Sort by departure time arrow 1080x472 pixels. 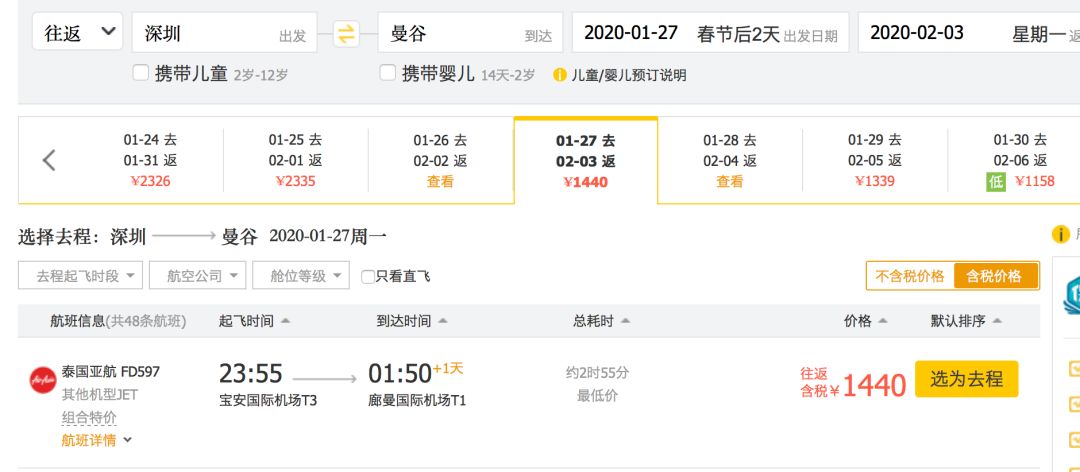click(285, 321)
